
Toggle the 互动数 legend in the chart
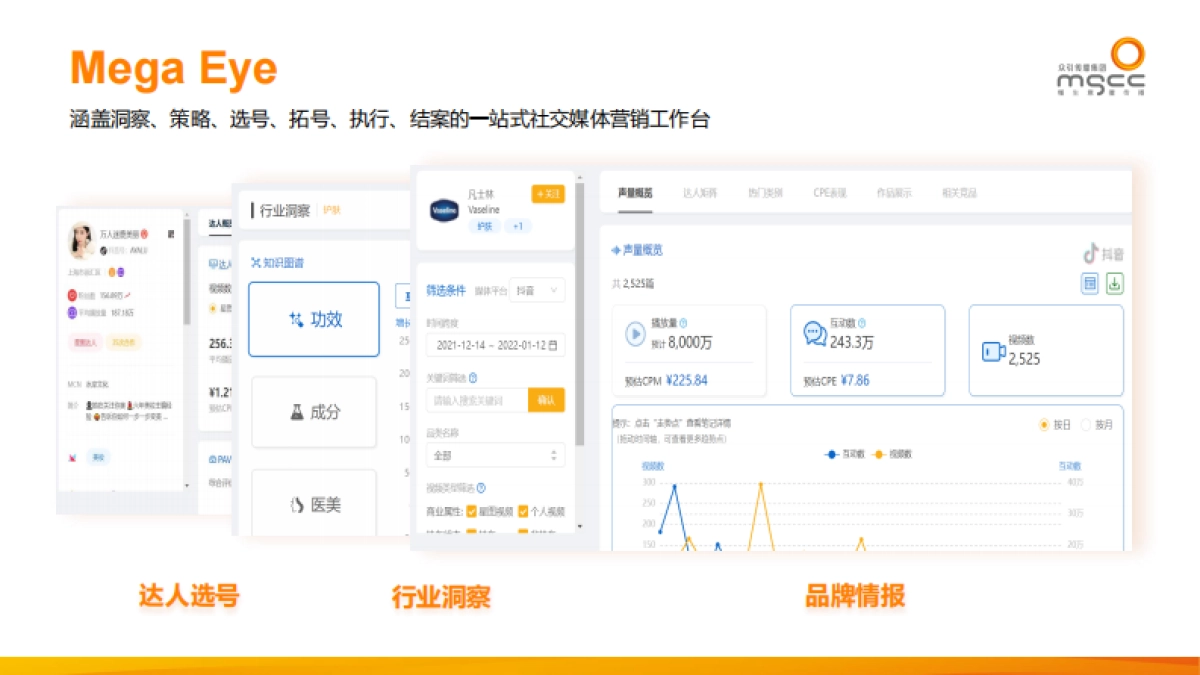(x=844, y=452)
